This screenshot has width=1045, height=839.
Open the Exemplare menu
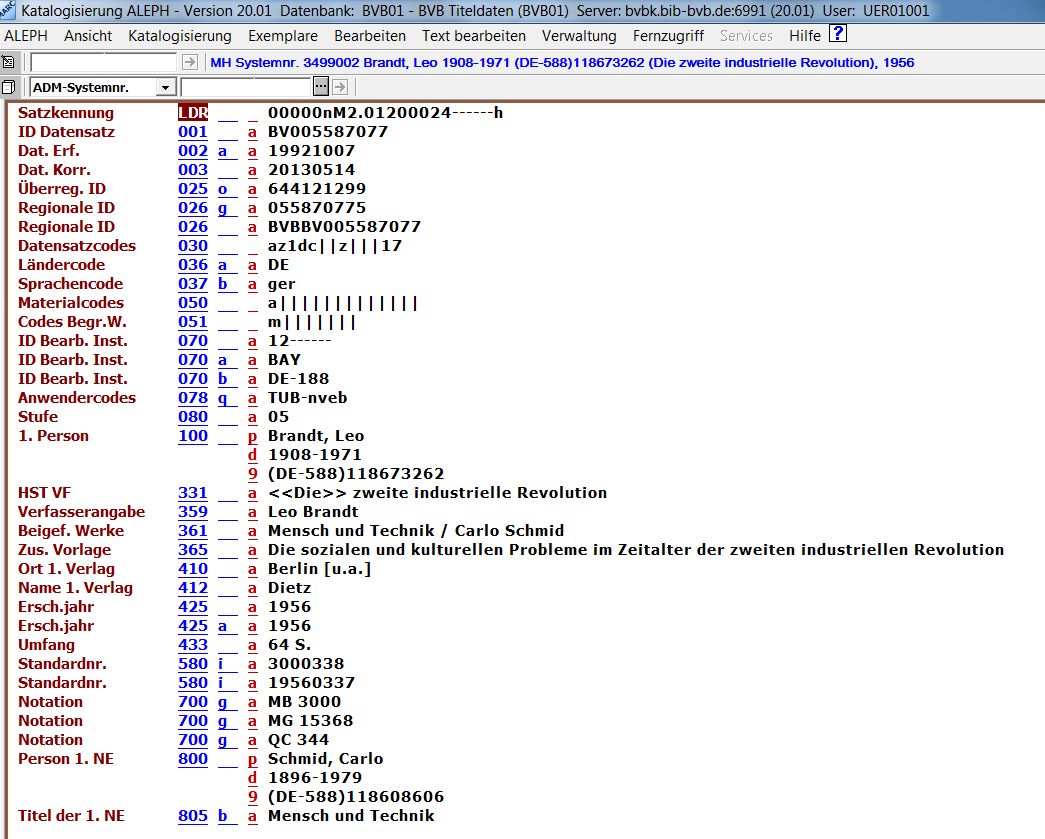coord(283,35)
